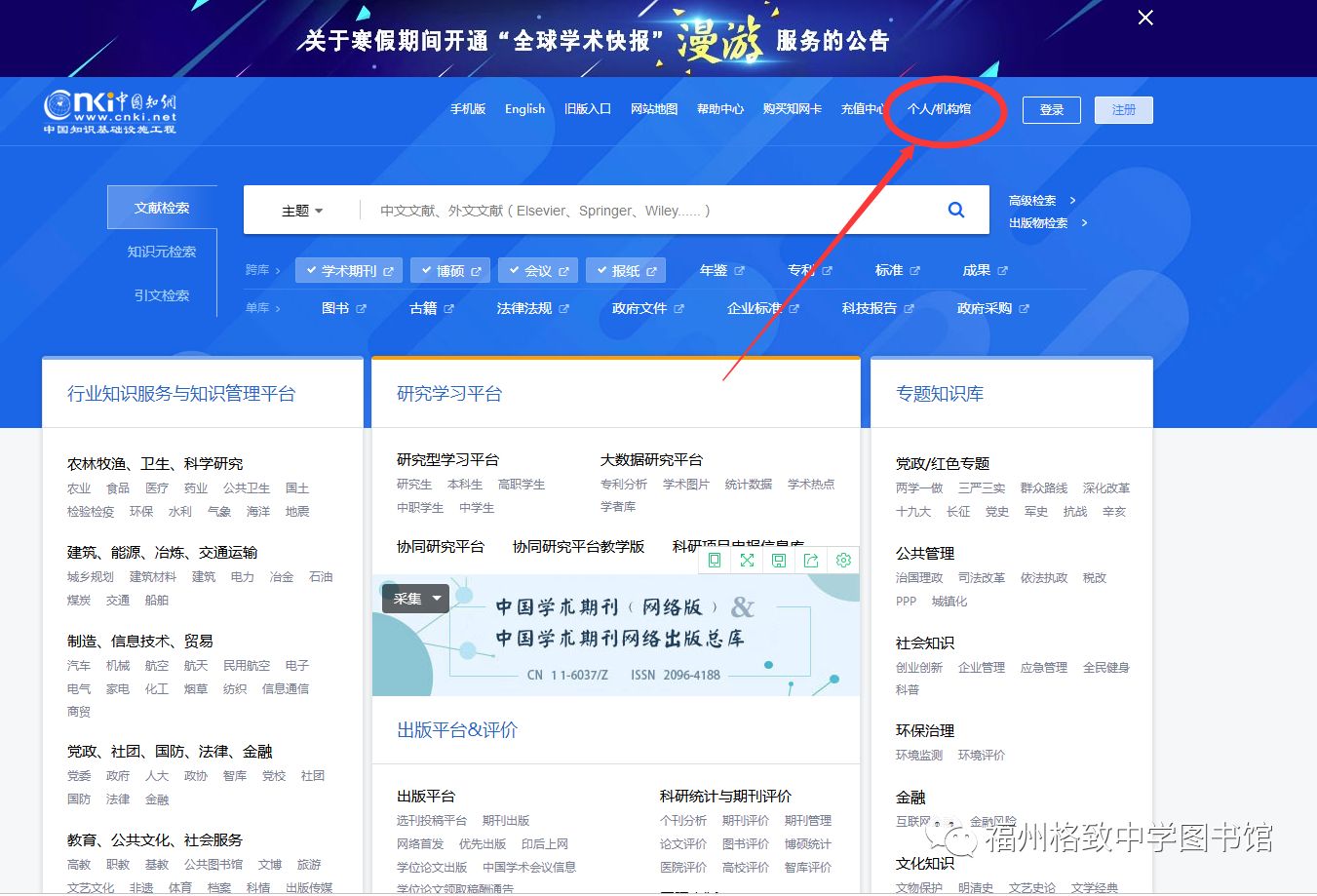This screenshot has height=896, width=1317.
Task: Open the external link icon next to 政府文件
Action: coord(678,308)
